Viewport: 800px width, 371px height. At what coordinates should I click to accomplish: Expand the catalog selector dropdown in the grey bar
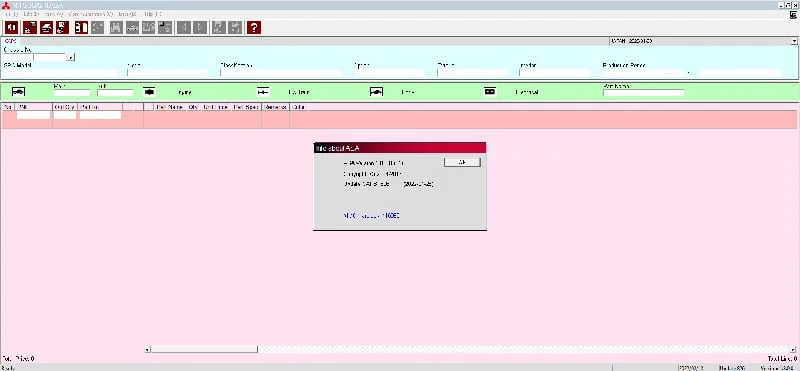click(795, 41)
